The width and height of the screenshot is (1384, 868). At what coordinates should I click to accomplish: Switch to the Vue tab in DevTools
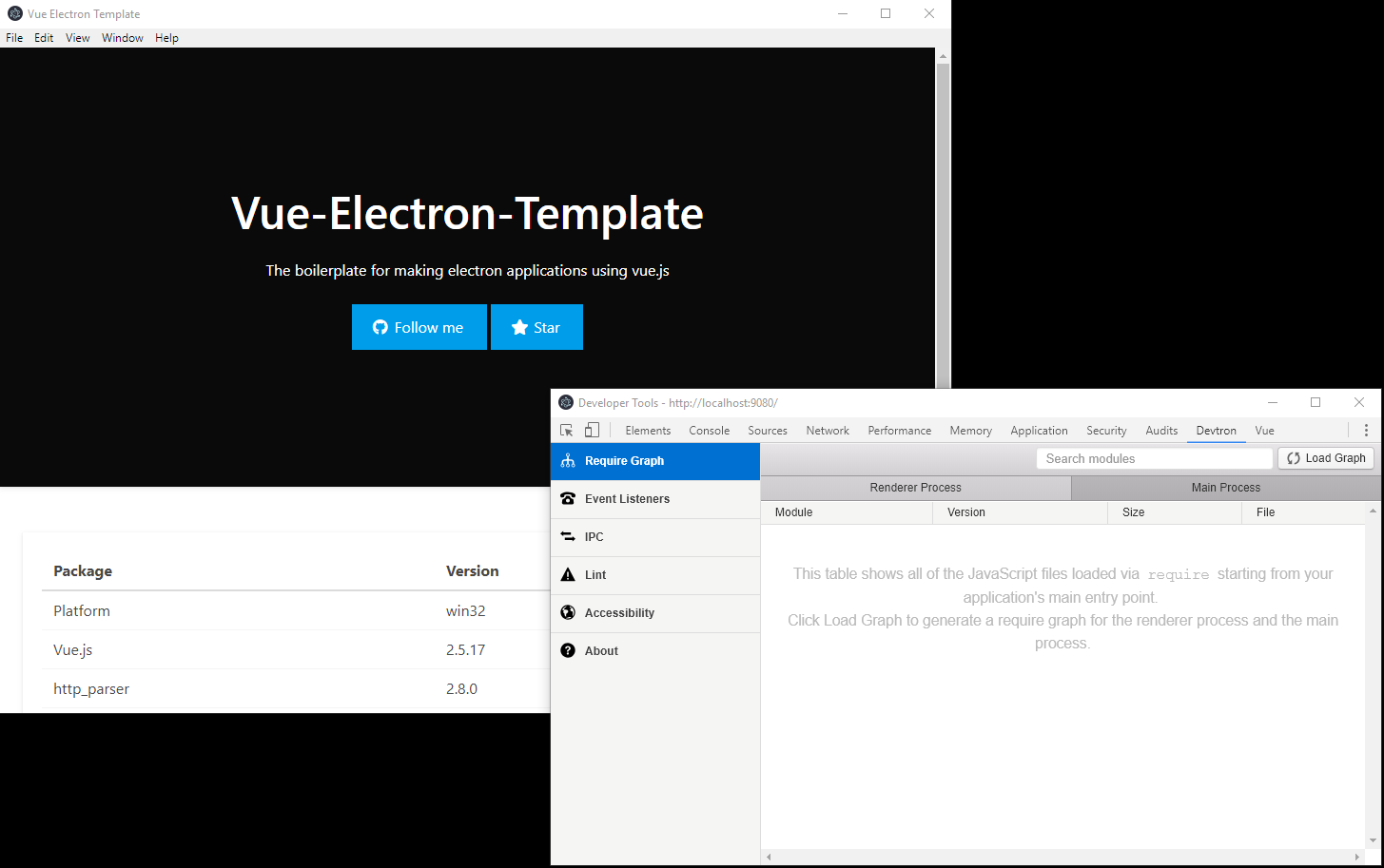click(1264, 431)
